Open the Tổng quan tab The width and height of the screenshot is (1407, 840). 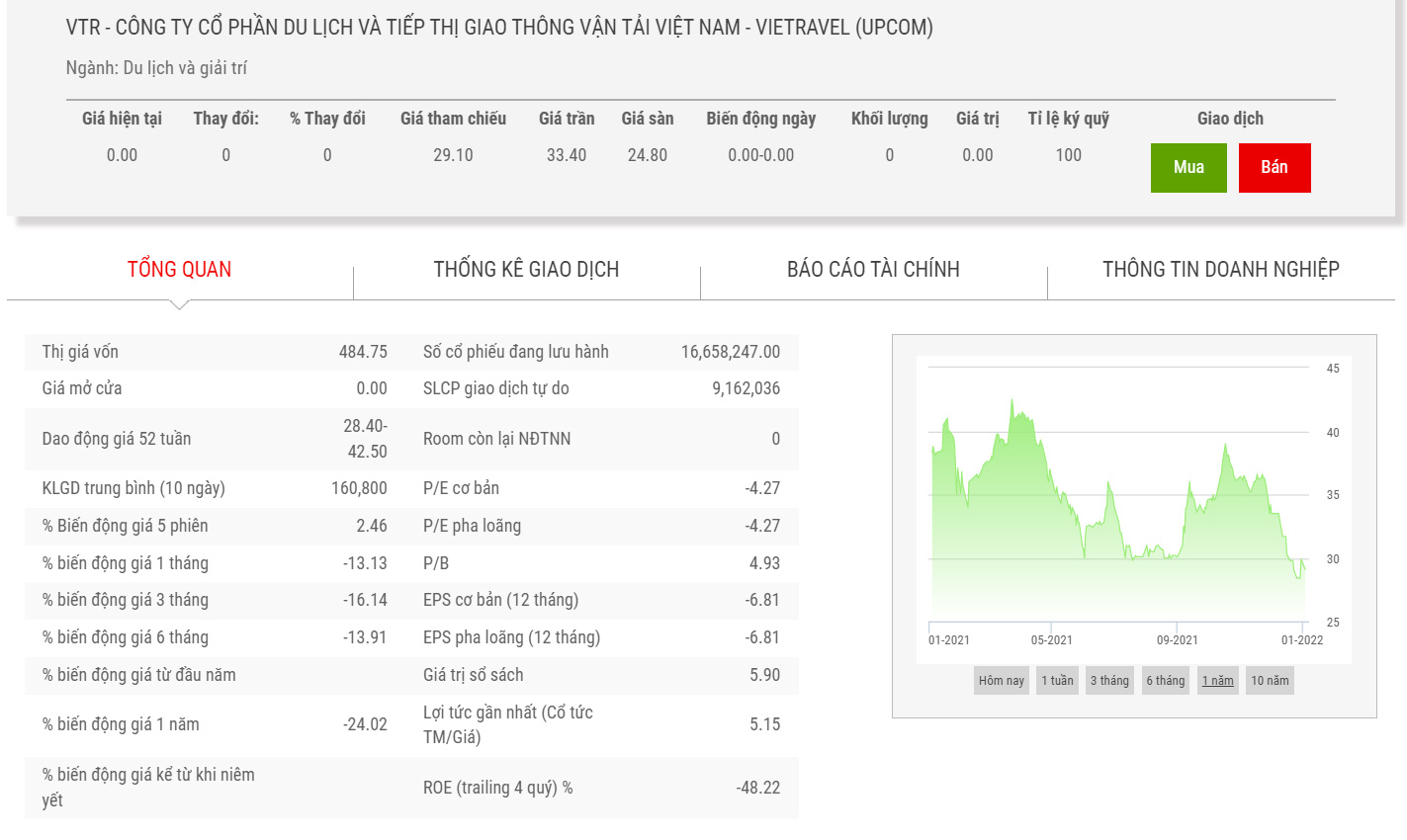click(179, 269)
